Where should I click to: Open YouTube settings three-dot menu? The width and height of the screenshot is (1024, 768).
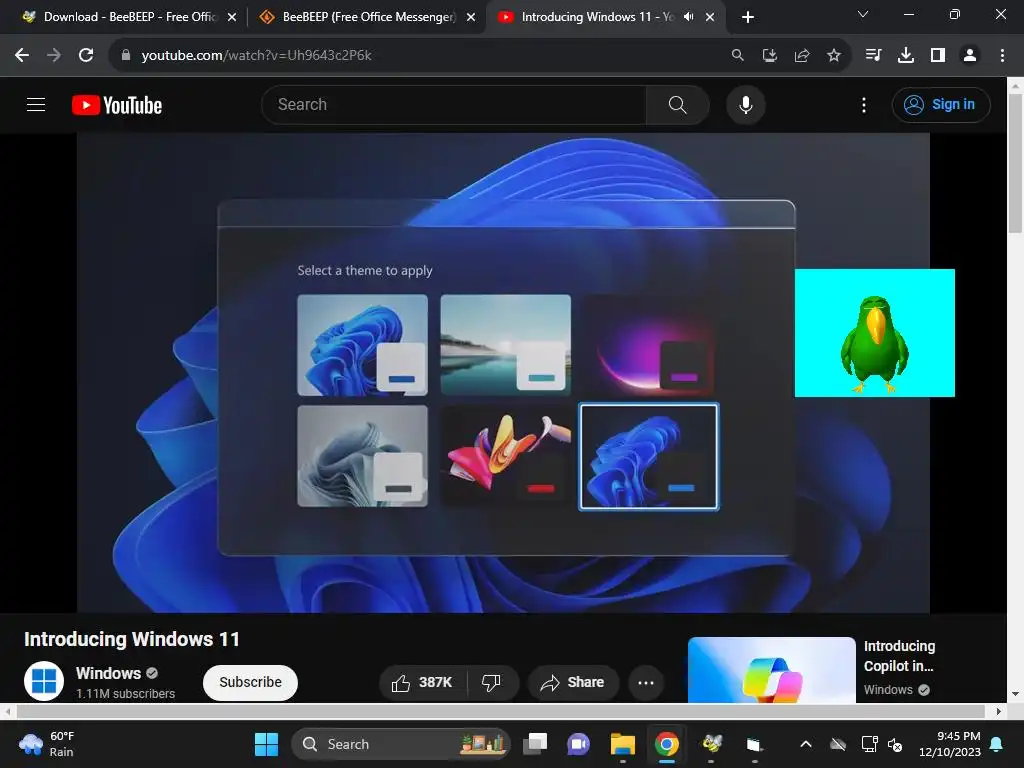[x=864, y=104]
